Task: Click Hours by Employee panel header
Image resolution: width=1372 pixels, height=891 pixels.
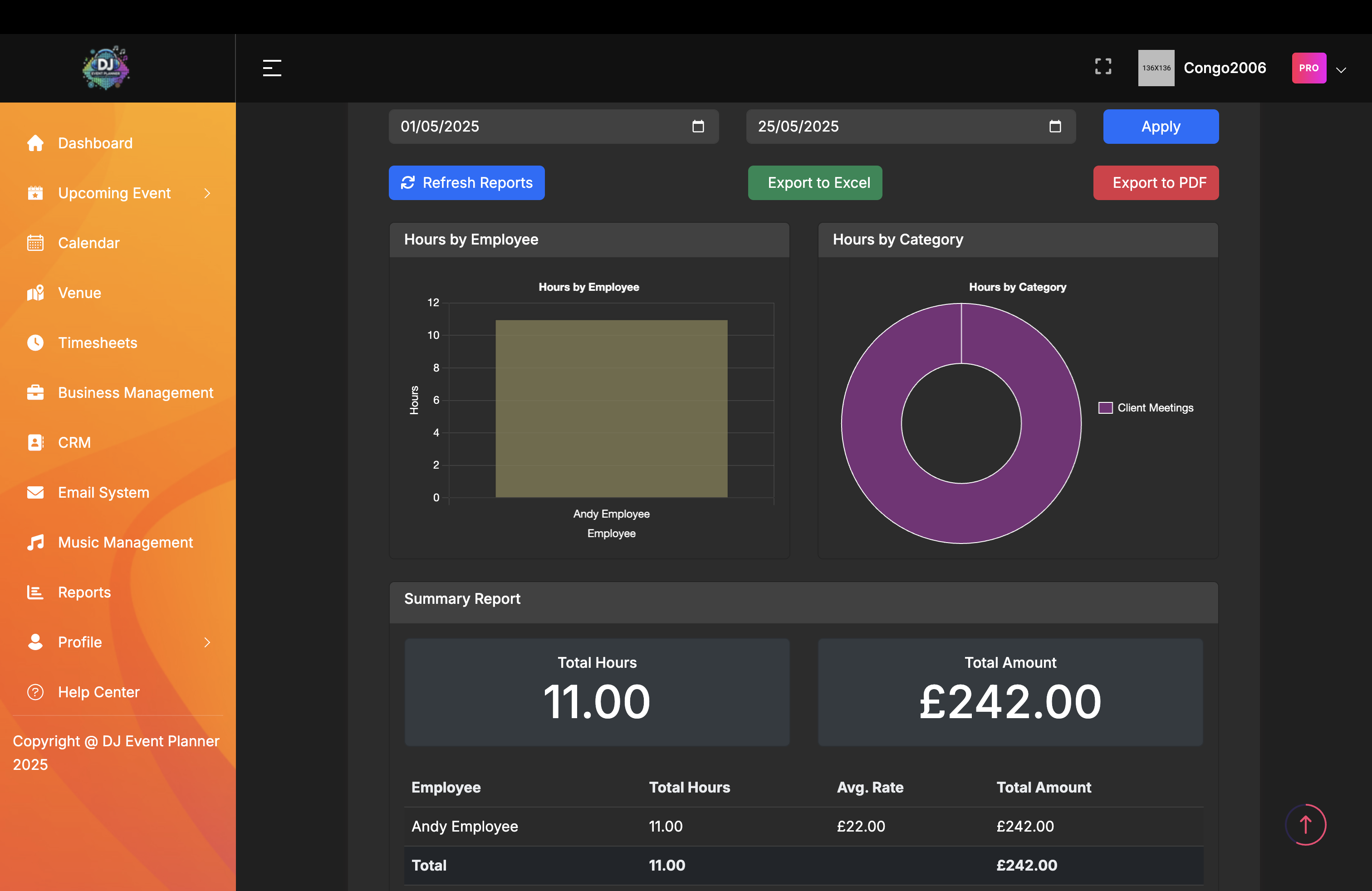Action: click(589, 239)
